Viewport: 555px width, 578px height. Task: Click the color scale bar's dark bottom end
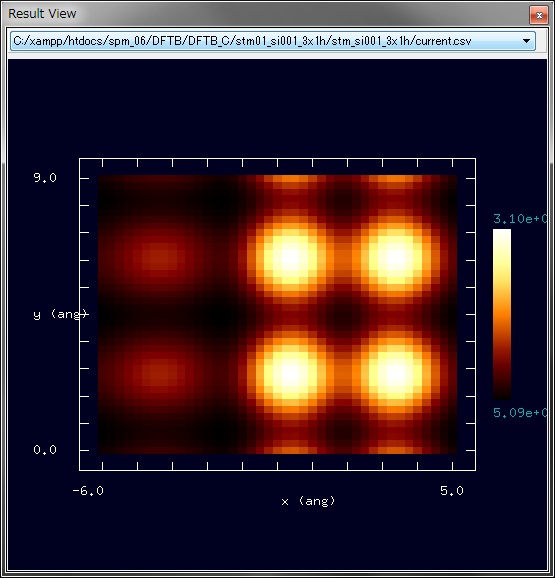tap(502, 394)
